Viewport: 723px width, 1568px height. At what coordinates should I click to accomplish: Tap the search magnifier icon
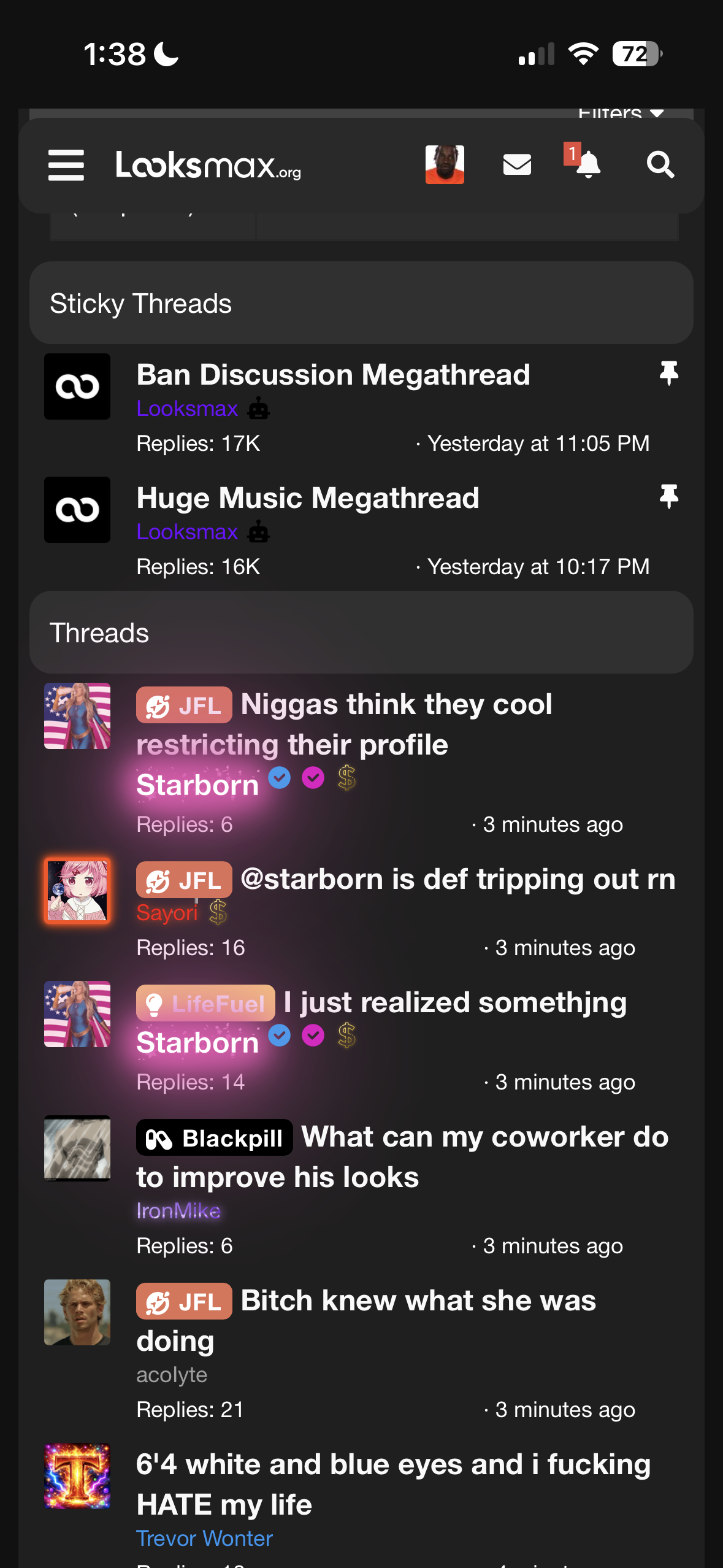point(660,165)
